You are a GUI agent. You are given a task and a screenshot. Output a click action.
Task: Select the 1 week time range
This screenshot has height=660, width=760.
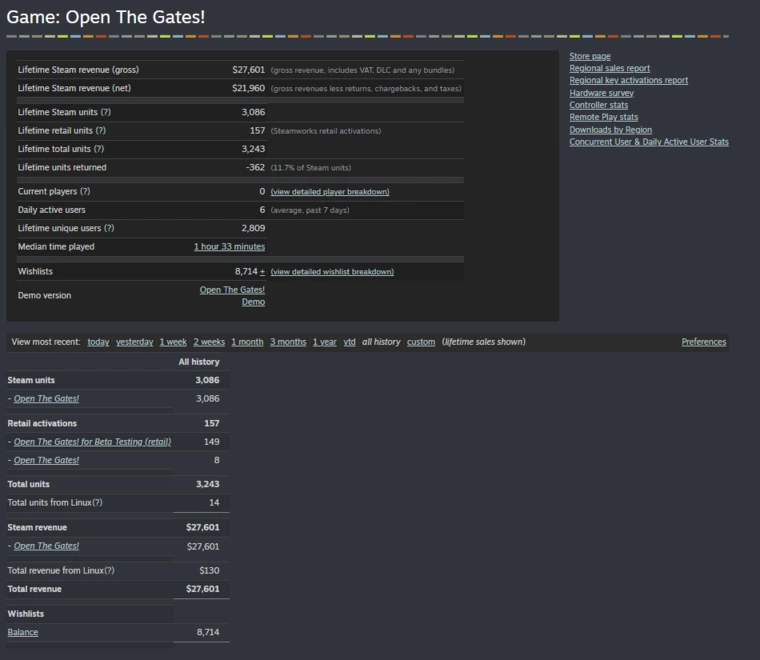[x=173, y=342]
